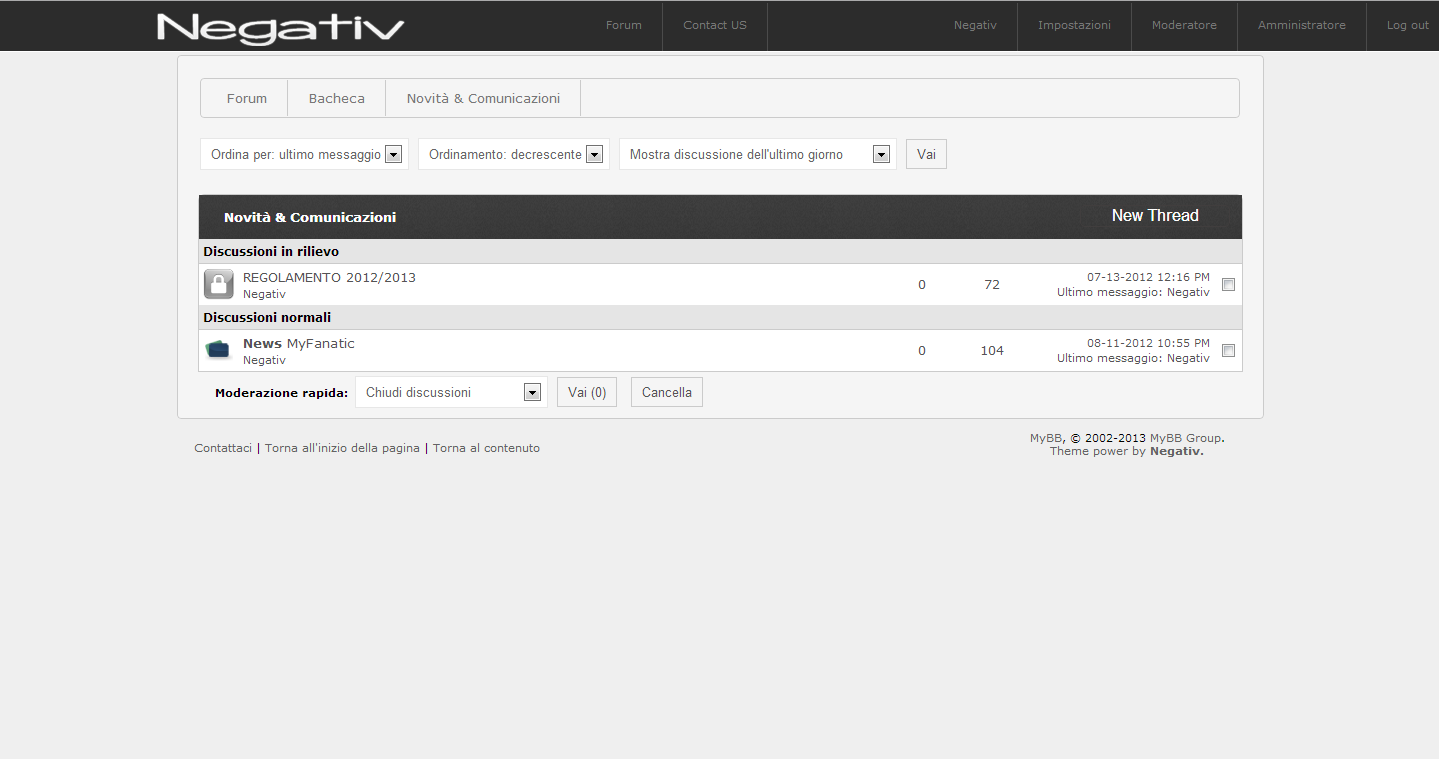The height and width of the screenshot is (759, 1439).
Task: Open Contact US in the top navigation
Action: 715,25
